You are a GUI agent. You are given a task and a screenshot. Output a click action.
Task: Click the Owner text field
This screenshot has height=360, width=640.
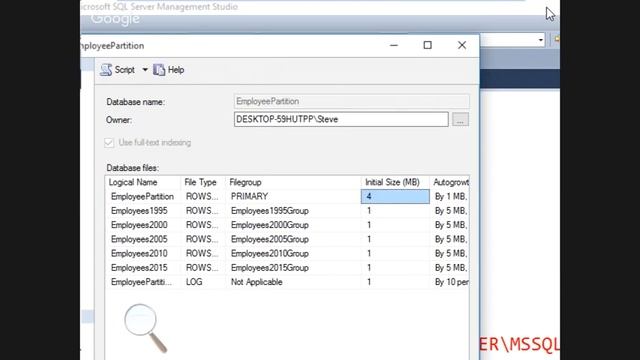[x=341, y=119]
